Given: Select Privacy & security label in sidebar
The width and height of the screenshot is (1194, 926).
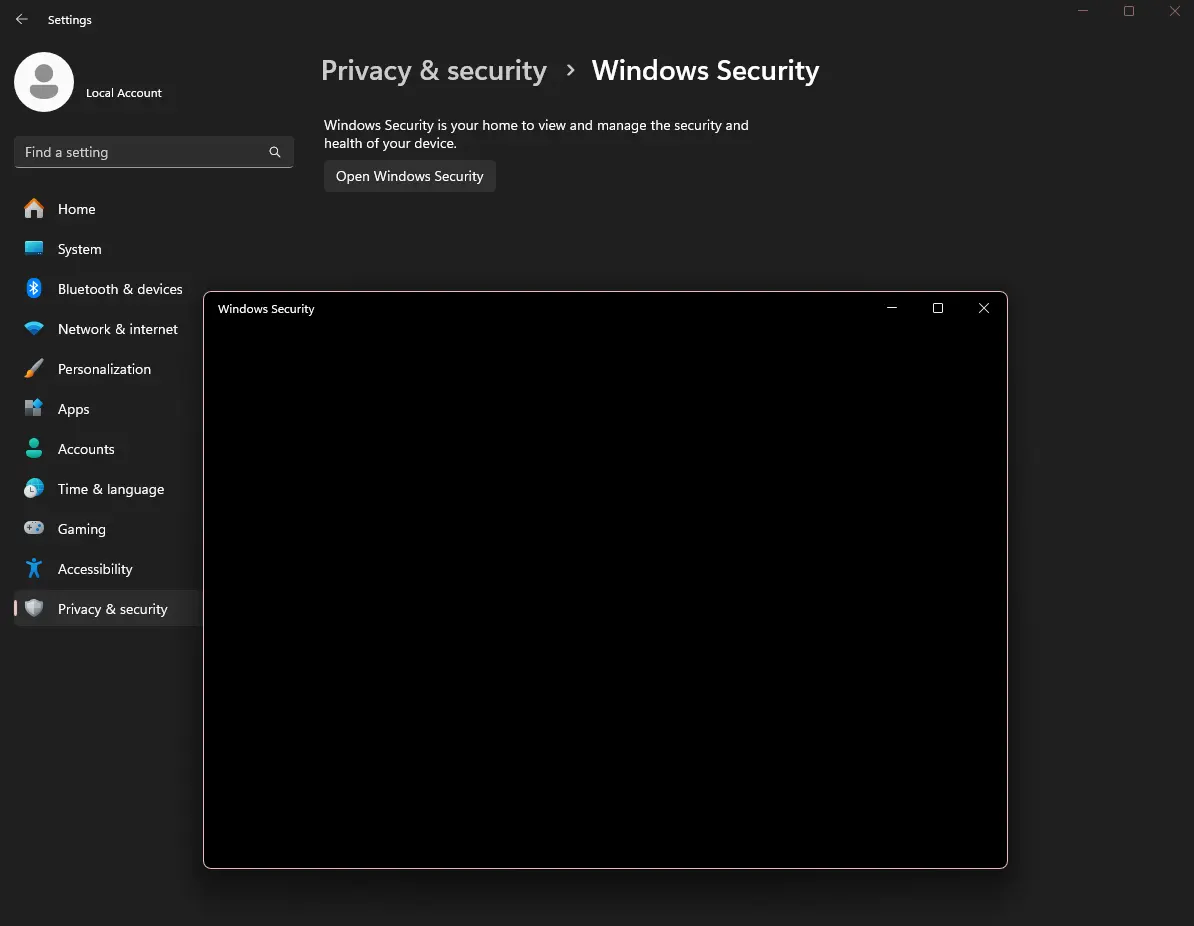Looking at the screenshot, I should (x=113, y=609).
